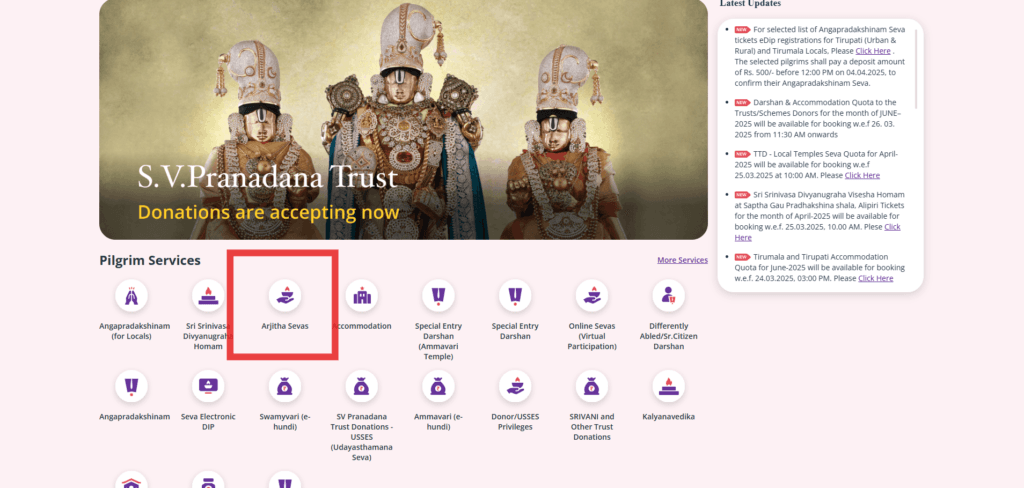1024x488 pixels.
Task: Open the Ammavari (e-hundi) icon
Action: tap(438, 386)
